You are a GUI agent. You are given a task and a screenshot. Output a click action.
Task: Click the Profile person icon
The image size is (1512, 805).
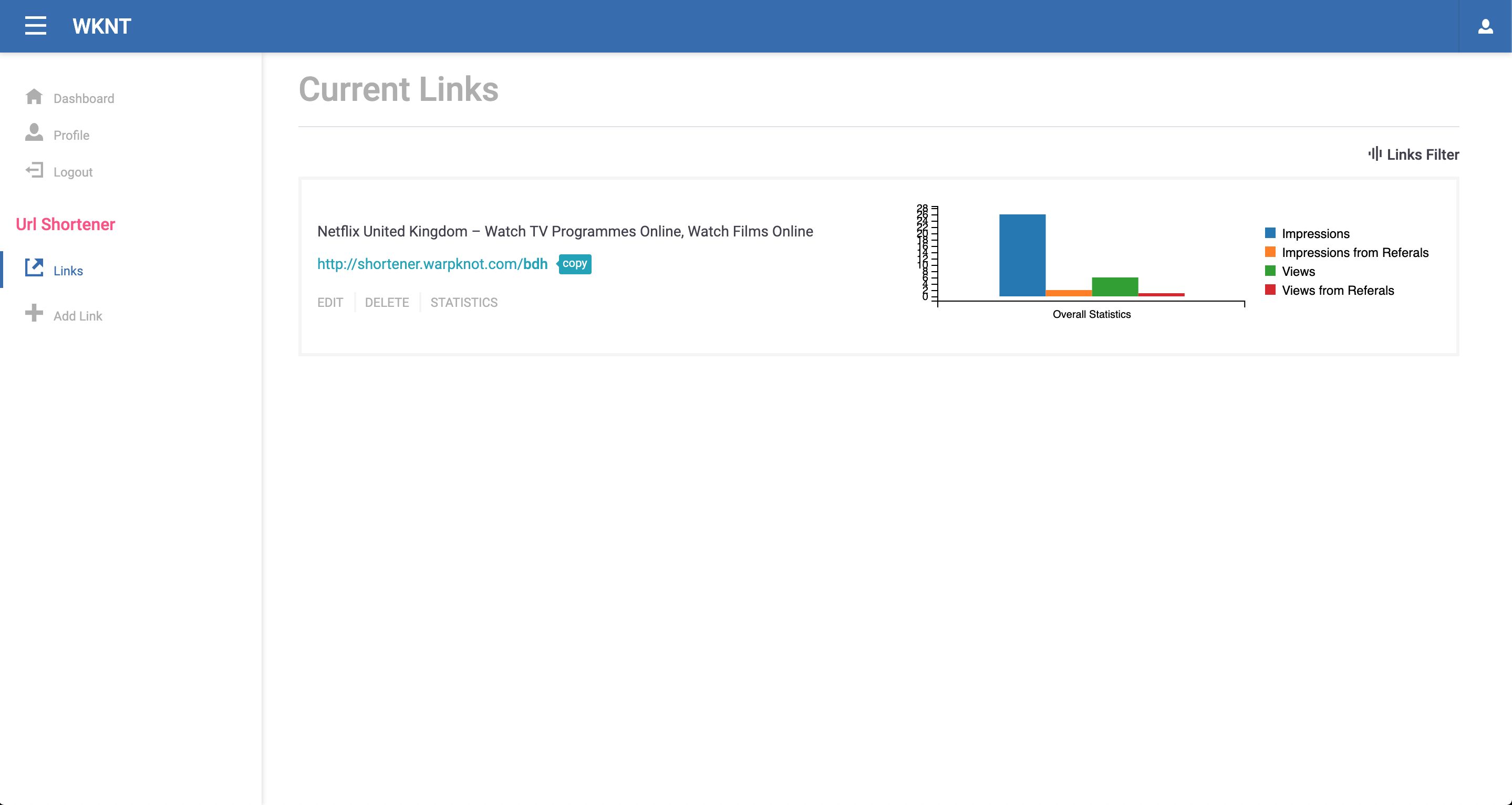(34, 133)
